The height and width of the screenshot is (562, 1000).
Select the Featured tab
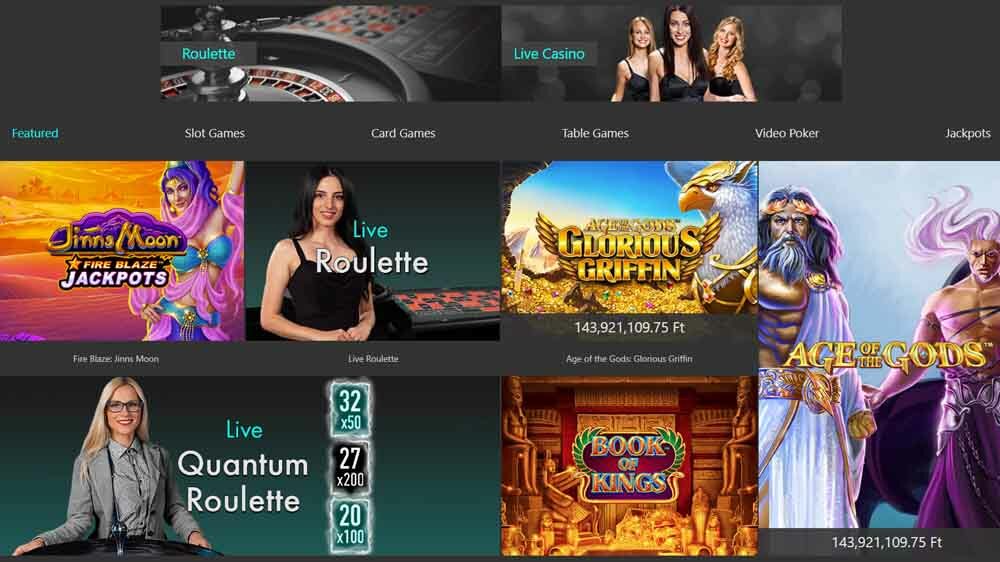click(x=35, y=133)
